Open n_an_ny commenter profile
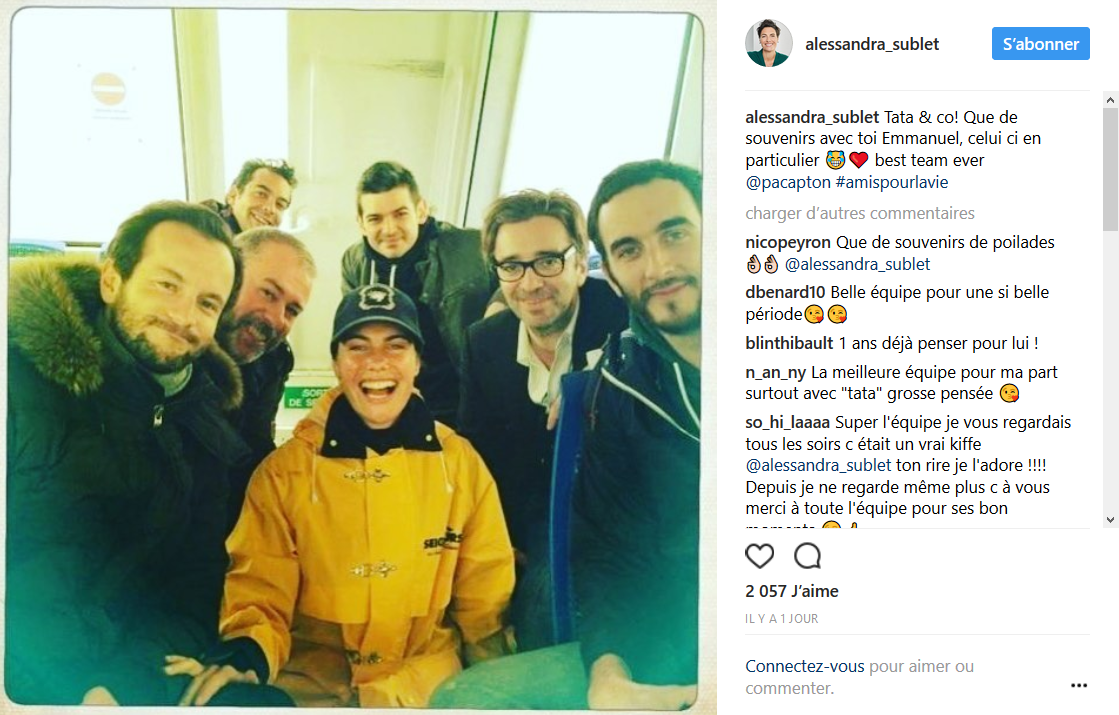The image size is (1119, 715). [776, 372]
